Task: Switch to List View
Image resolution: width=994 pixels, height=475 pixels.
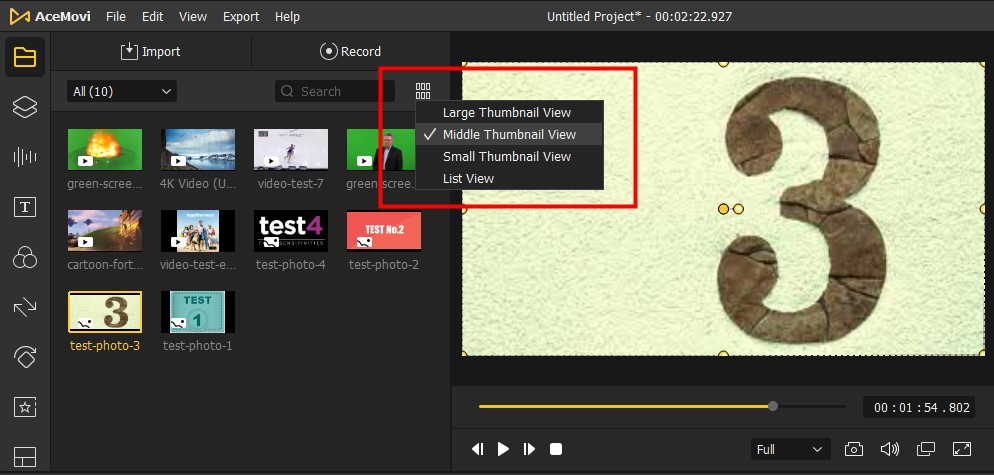Action: pos(469,178)
